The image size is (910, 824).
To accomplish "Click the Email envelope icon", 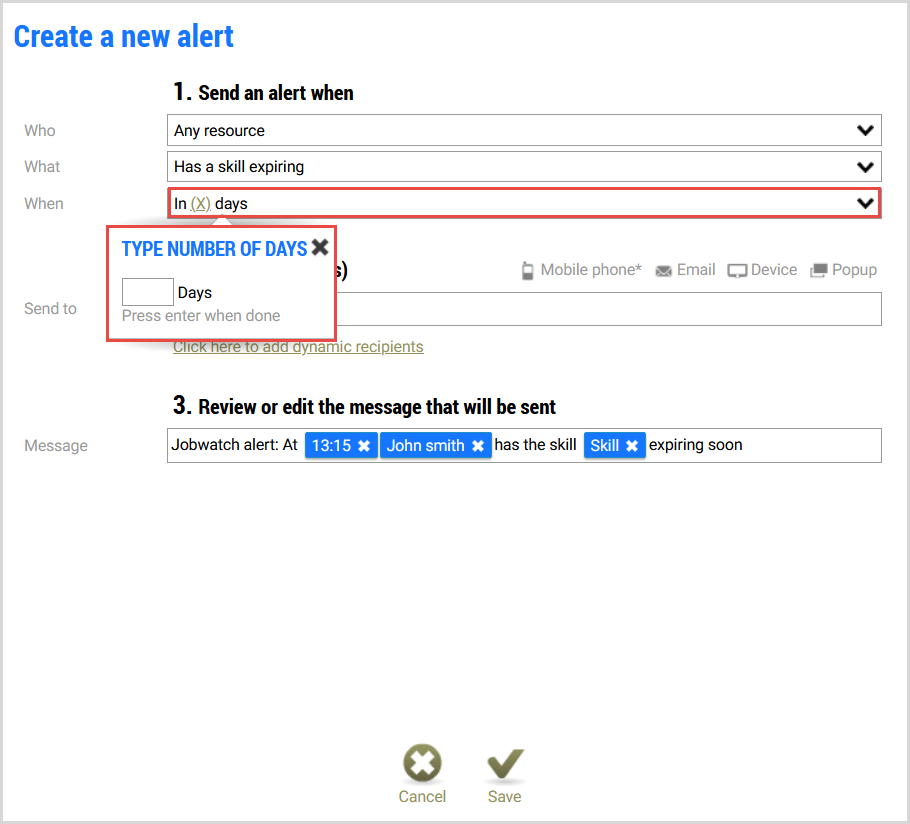I will click(663, 271).
